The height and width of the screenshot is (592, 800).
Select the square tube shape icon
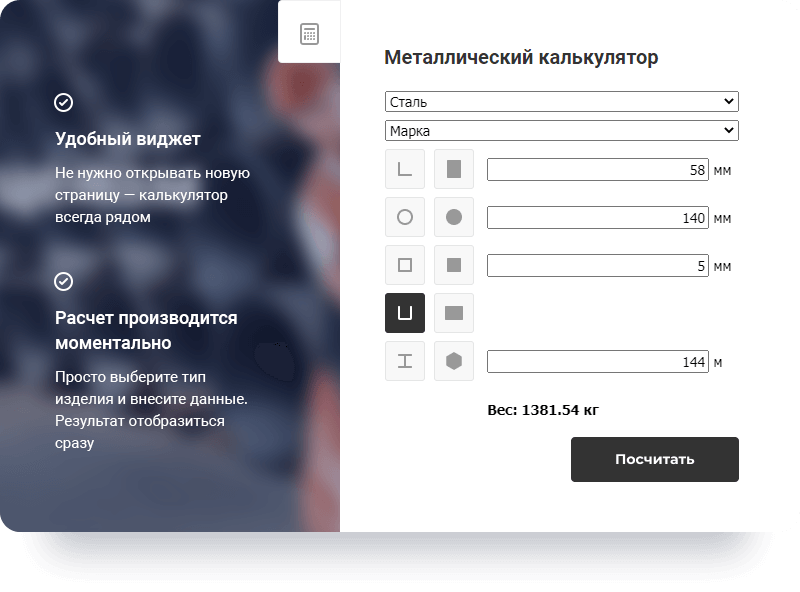pyautogui.click(x=404, y=265)
